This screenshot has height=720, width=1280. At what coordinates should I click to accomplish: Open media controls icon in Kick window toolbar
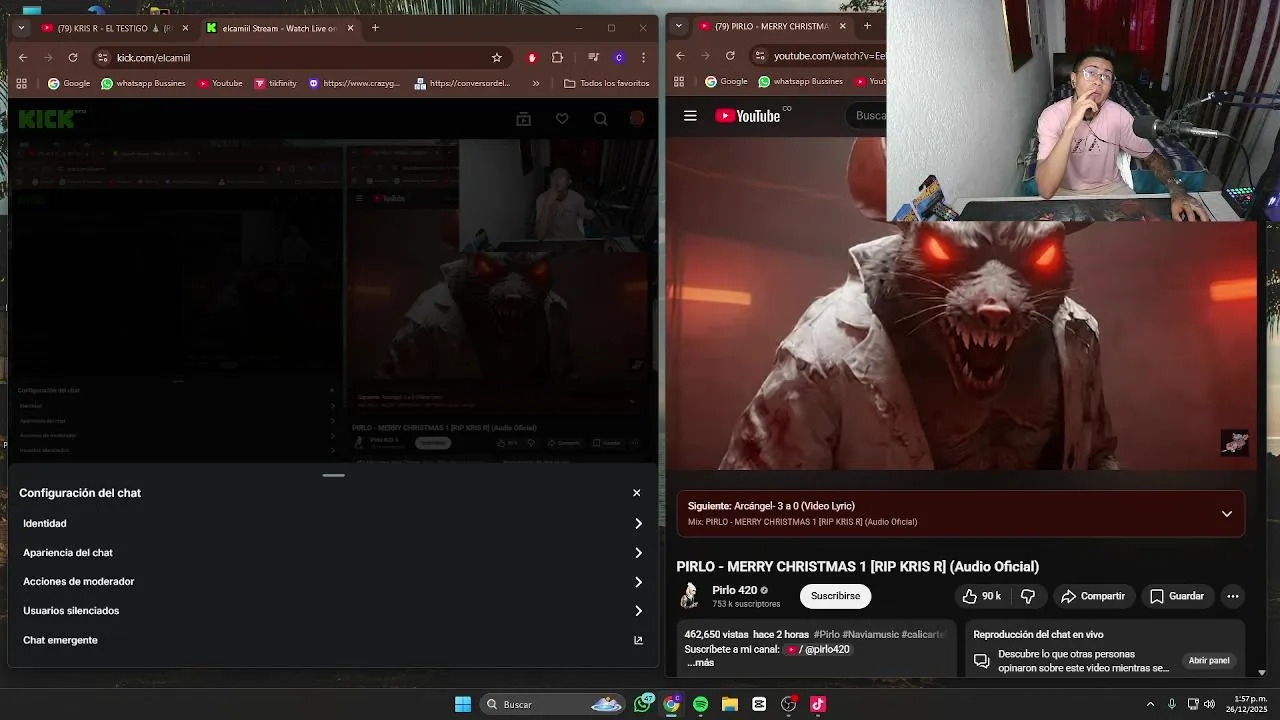click(593, 58)
